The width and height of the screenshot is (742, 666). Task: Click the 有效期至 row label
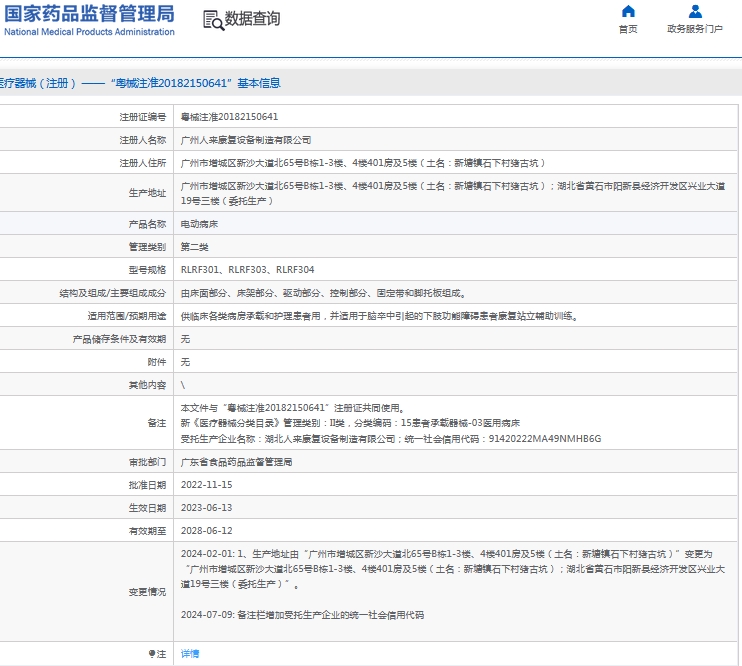click(x=147, y=531)
